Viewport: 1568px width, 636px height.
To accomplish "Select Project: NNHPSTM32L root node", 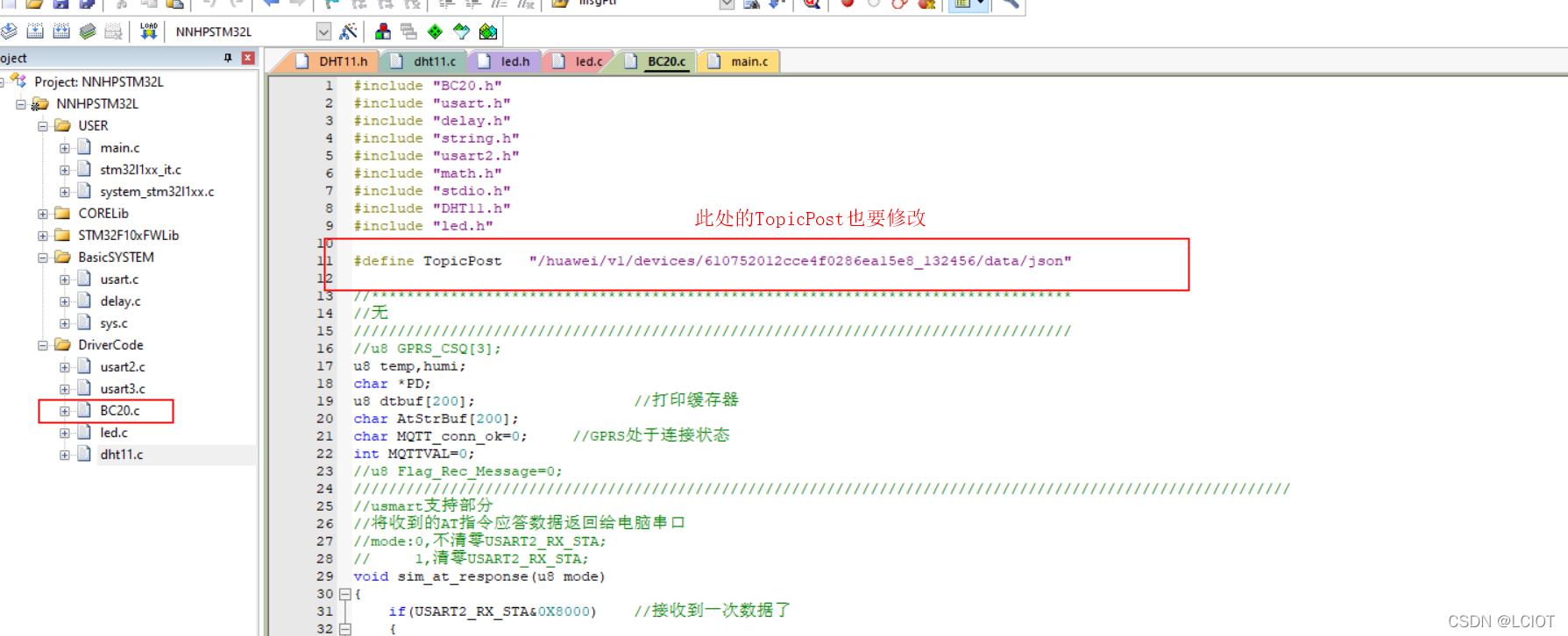I will pos(98,81).
